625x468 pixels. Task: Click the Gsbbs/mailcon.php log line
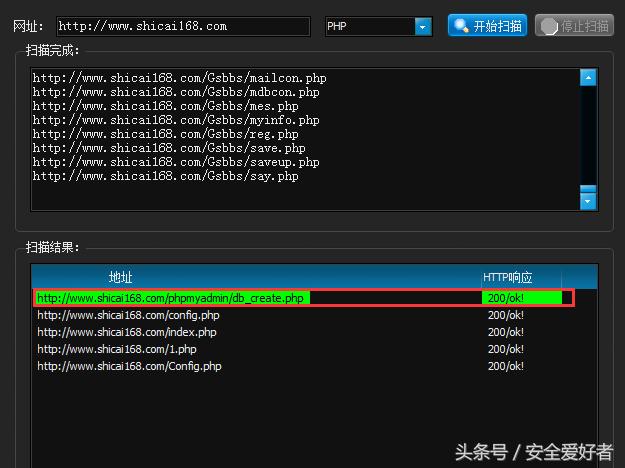pyautogui.click(x=179, y=78)
